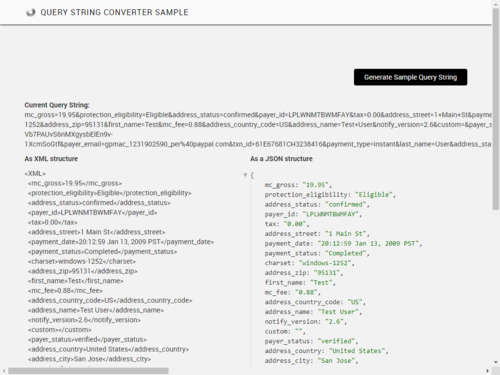Collapse the JSON root object triangle
The image size is (500, 375).
pos(245,175)
